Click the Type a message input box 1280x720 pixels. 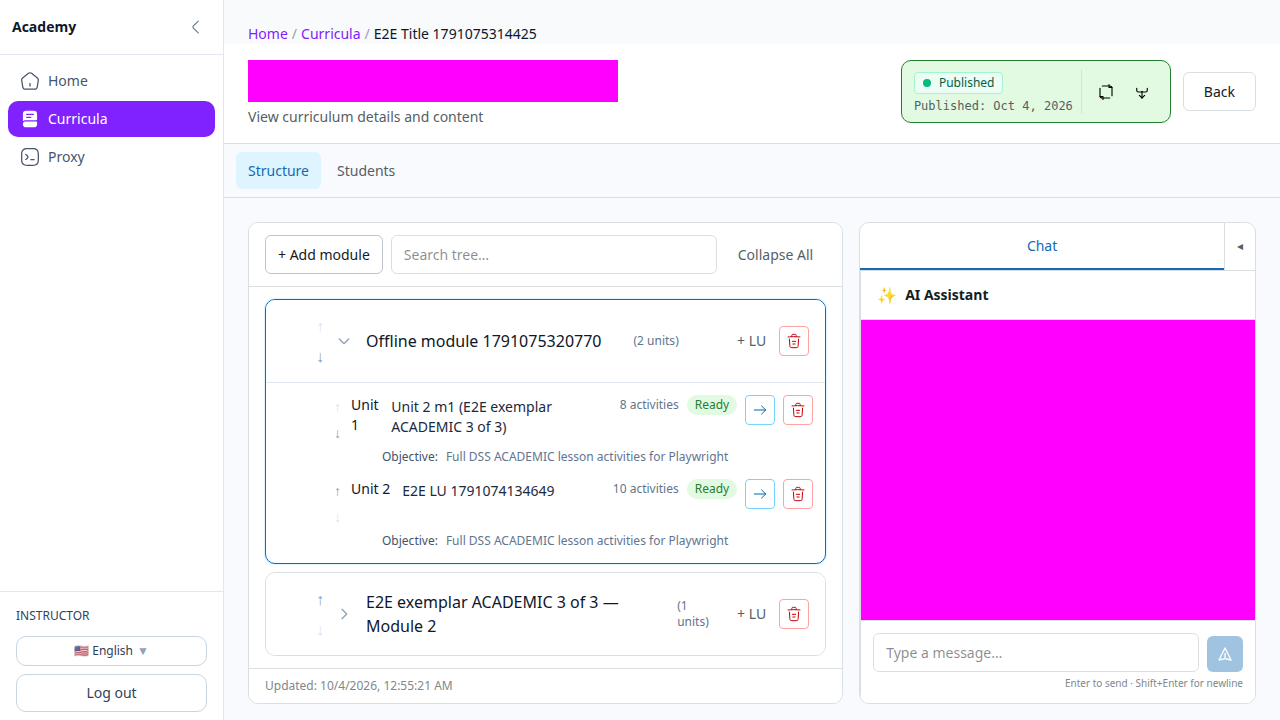pyautogui.click(x=1036, y=653)
